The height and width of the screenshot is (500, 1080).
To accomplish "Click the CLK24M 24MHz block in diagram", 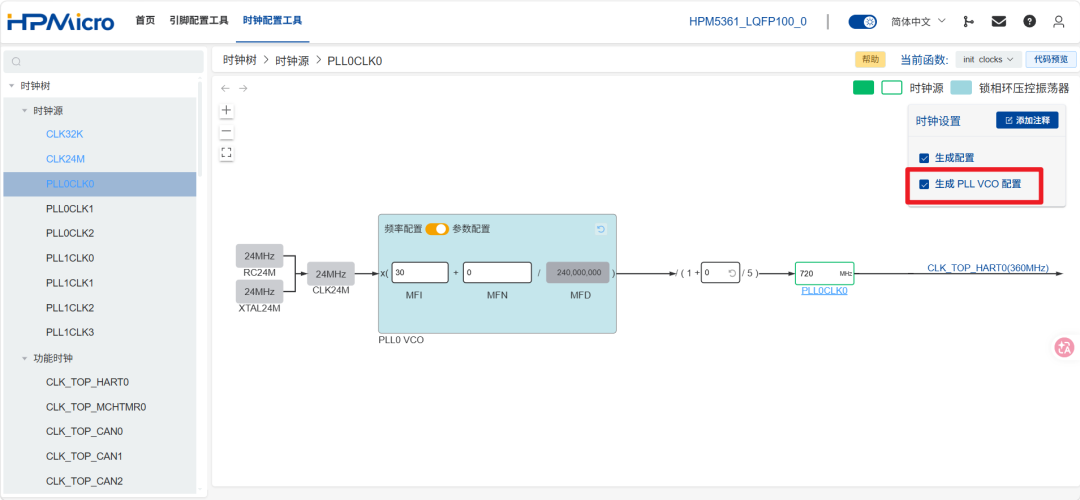I will [x=331, y=273].
